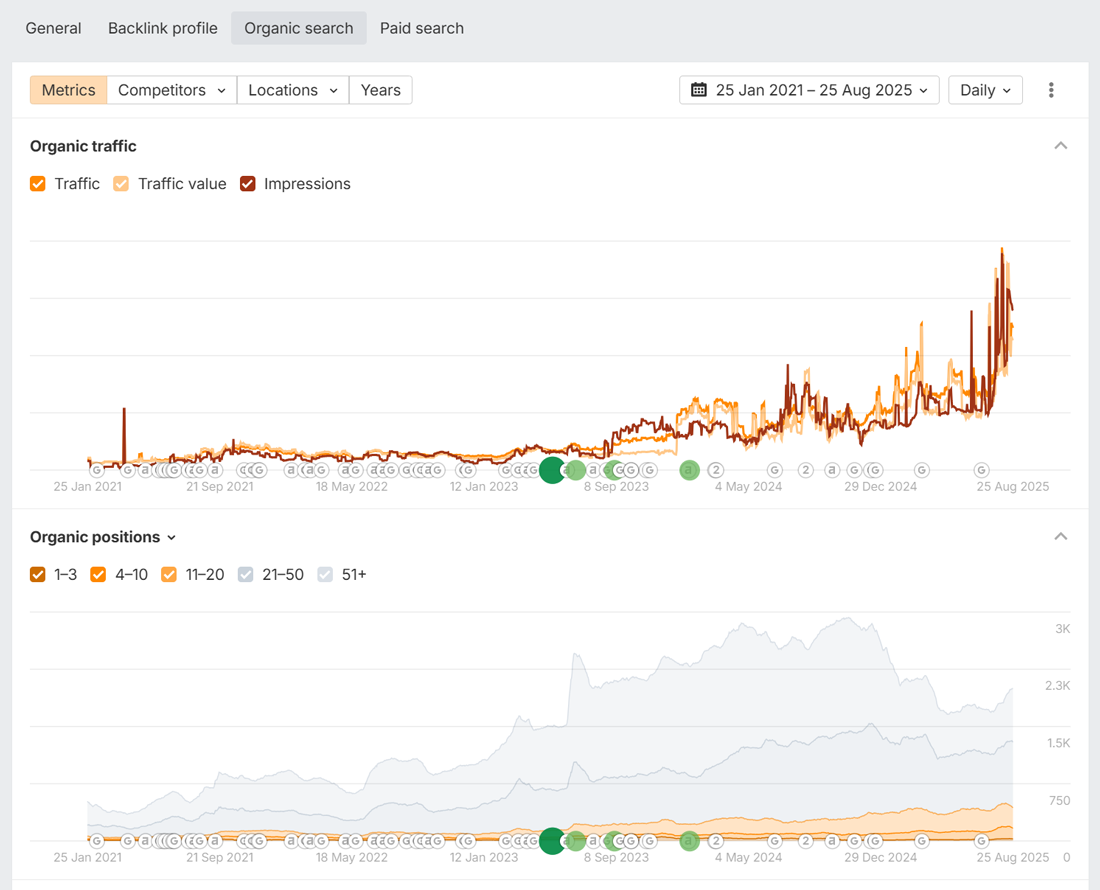Image resolution: width=1100 pixels, height=890 pixels.
Task: Click the large dark green marker on the organic positions chart
Action: [553, 841]
